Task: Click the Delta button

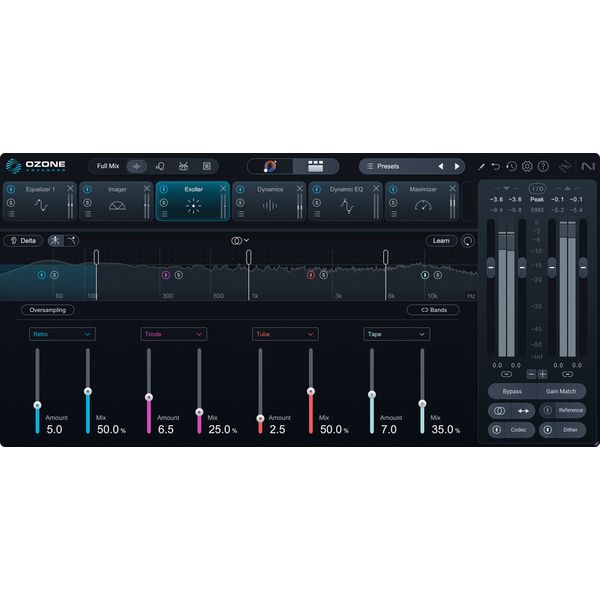Action: pyautogui.click(x=23, y=241)
